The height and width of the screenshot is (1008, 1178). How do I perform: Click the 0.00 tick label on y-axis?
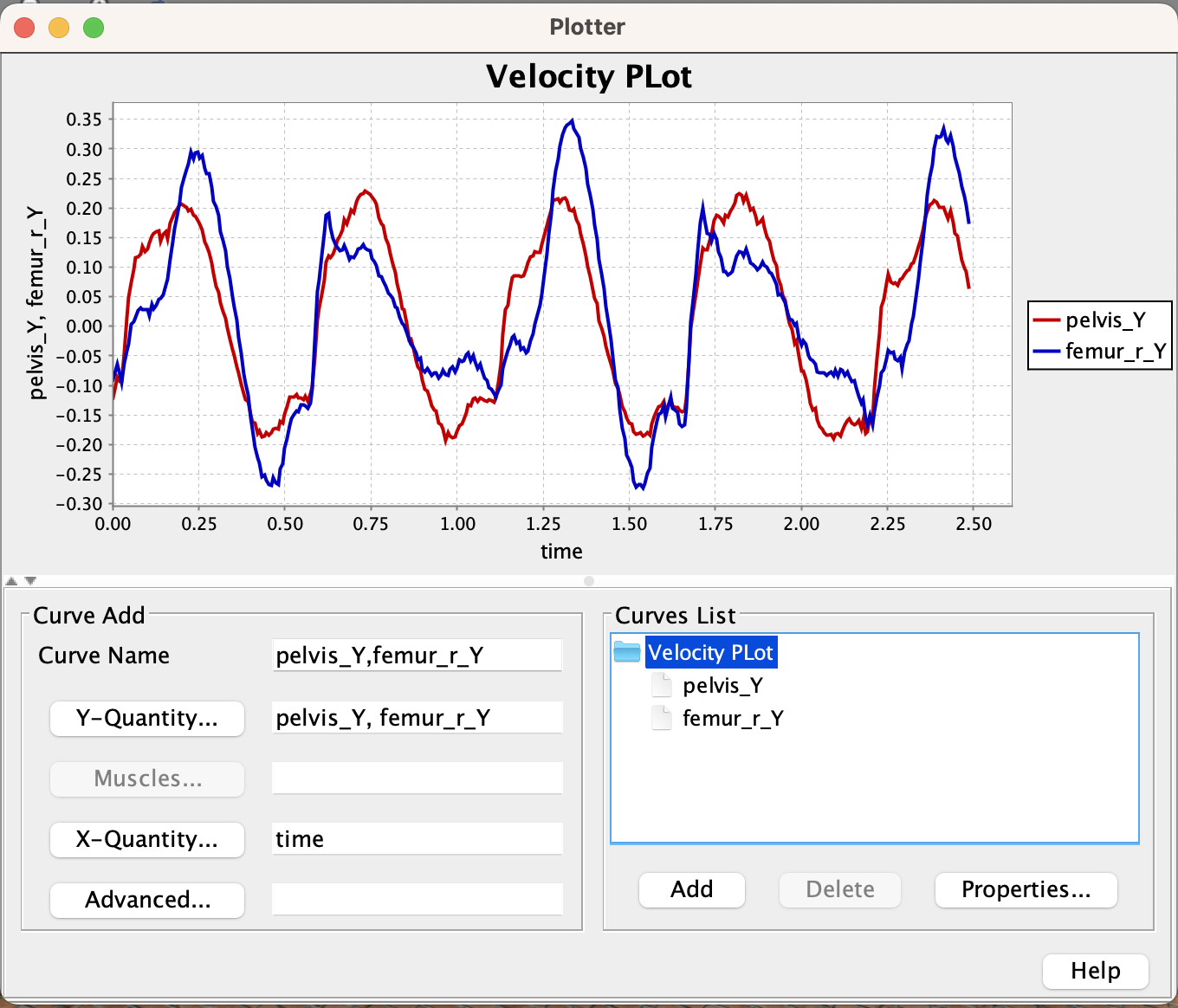pyautogui.click(x=84, y=326)
